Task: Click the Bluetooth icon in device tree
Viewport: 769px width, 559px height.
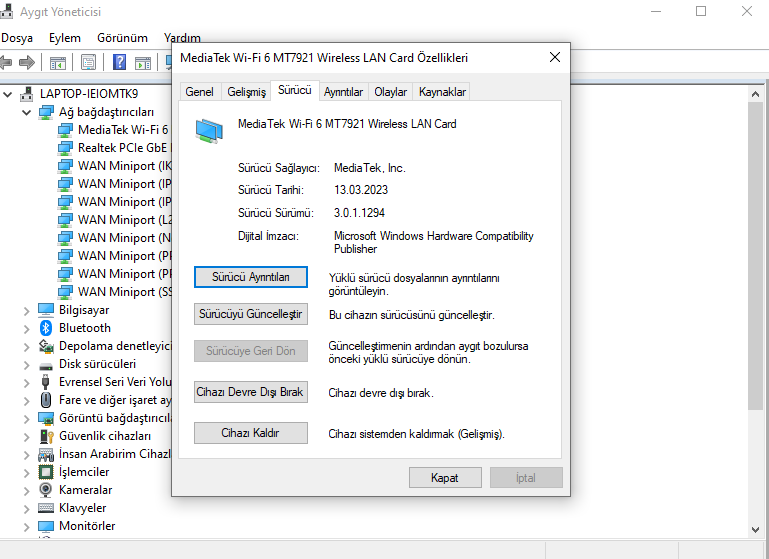Action: [46, 328]
